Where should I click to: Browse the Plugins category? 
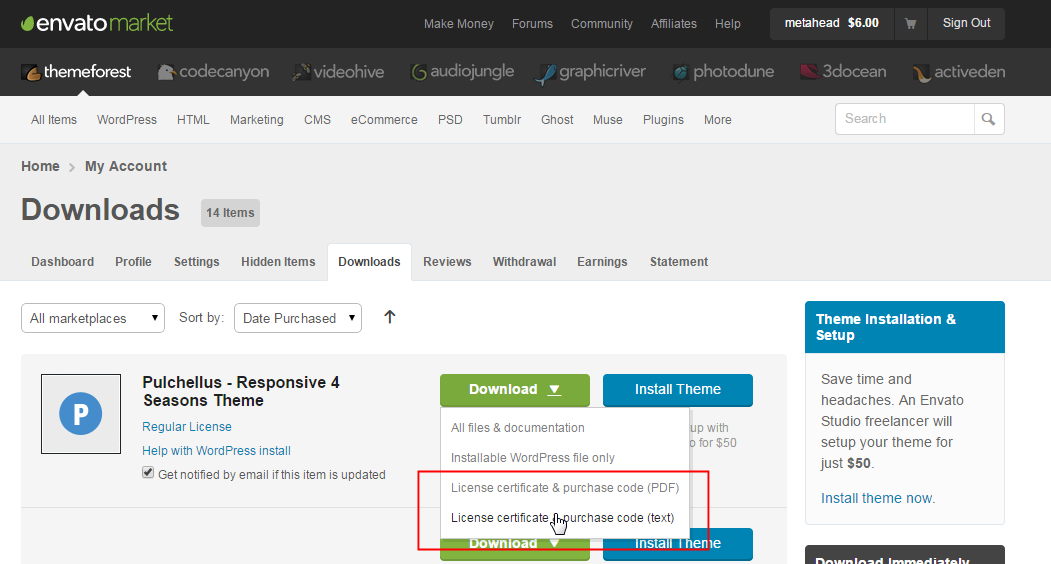tap(663, 120)
